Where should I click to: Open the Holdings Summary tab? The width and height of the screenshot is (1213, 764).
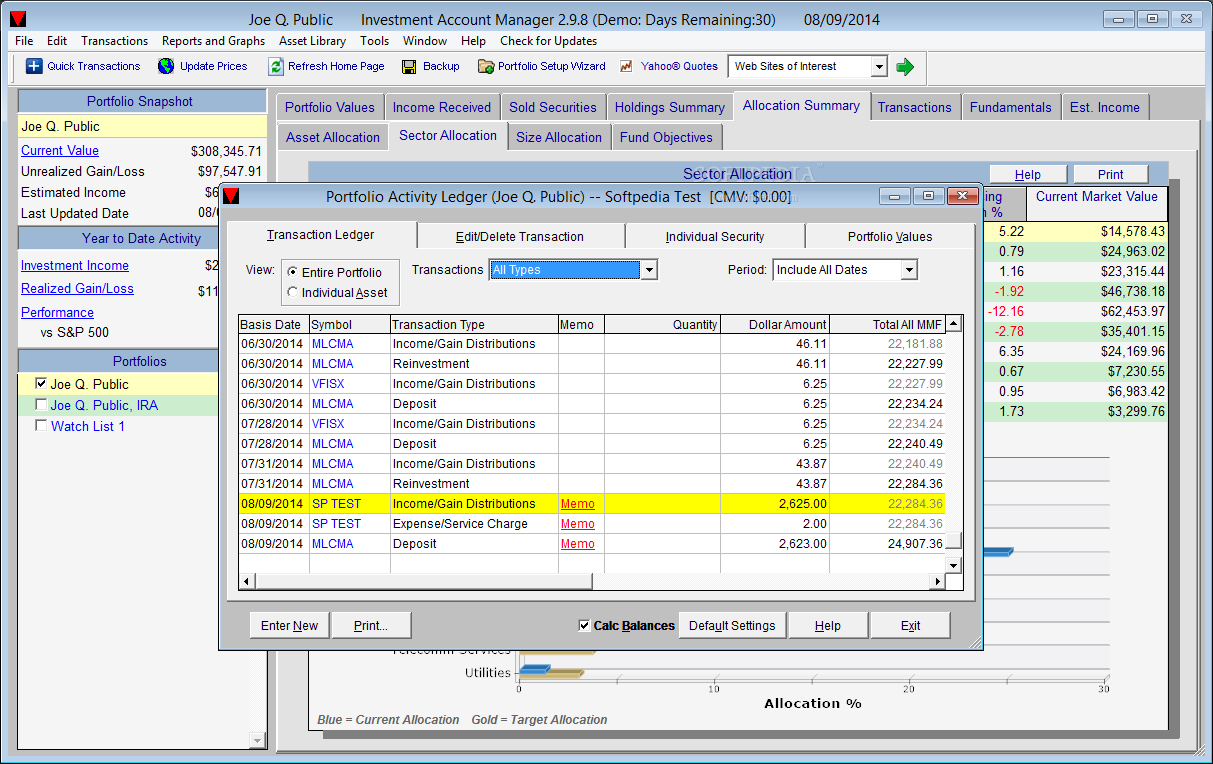[669, 107]
